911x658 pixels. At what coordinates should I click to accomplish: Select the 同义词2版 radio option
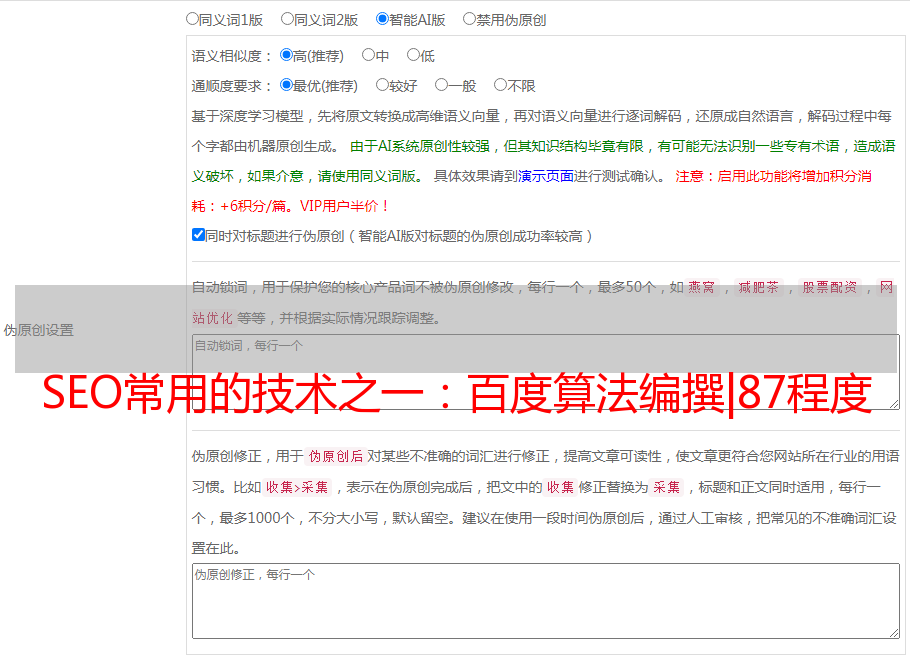pyautogui.click(x=287, y=19)
